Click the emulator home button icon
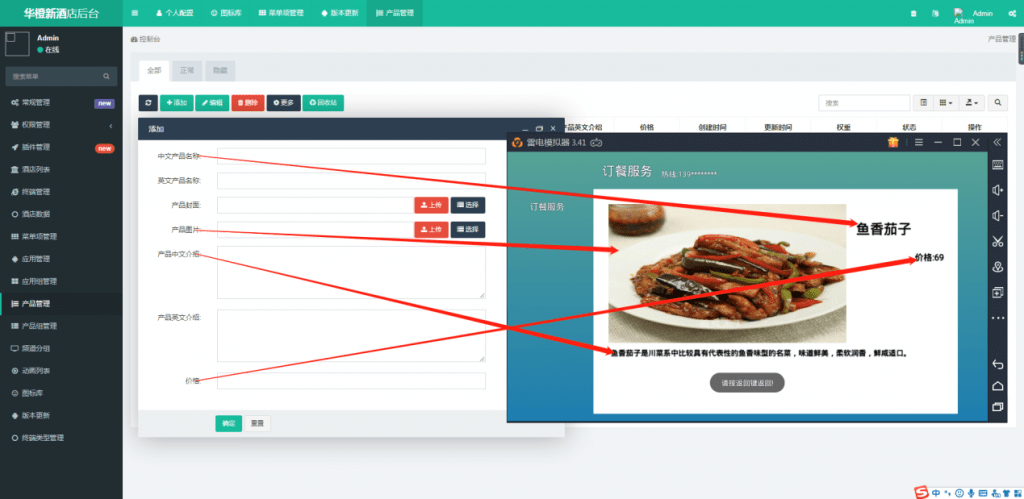The image size is (1024, 499). coord(997,386)
